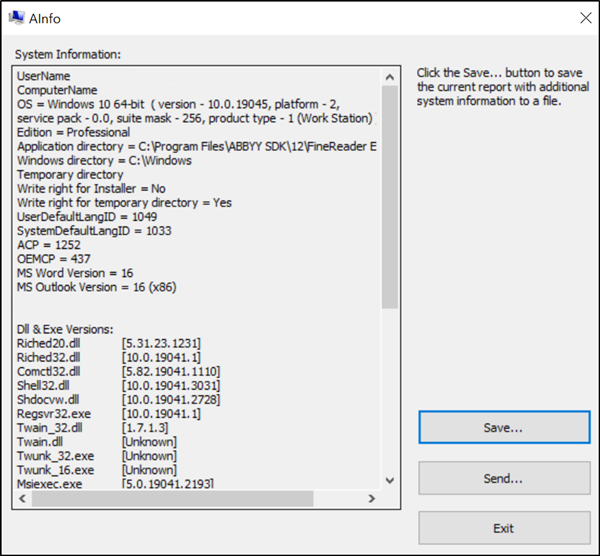Screen dimensions: 600x556
Task: Click the Shdocvw.dll entry
Action: click(48, 400)
